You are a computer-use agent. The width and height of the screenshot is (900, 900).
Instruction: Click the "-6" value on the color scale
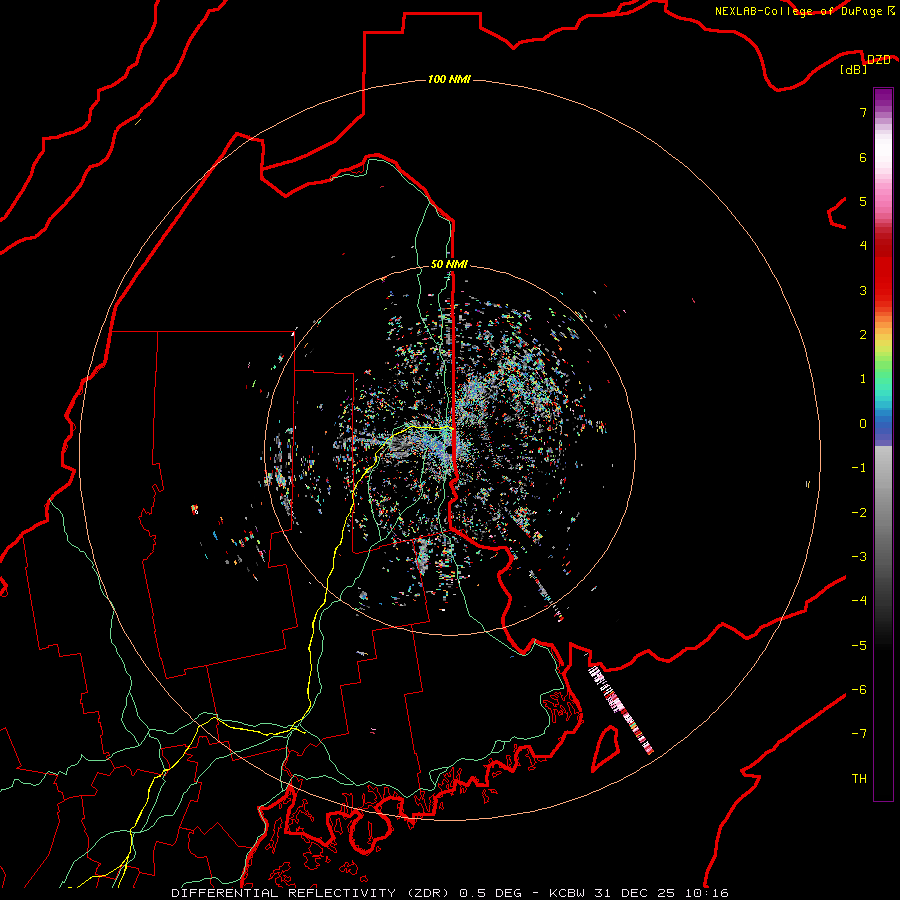(859, 690)
